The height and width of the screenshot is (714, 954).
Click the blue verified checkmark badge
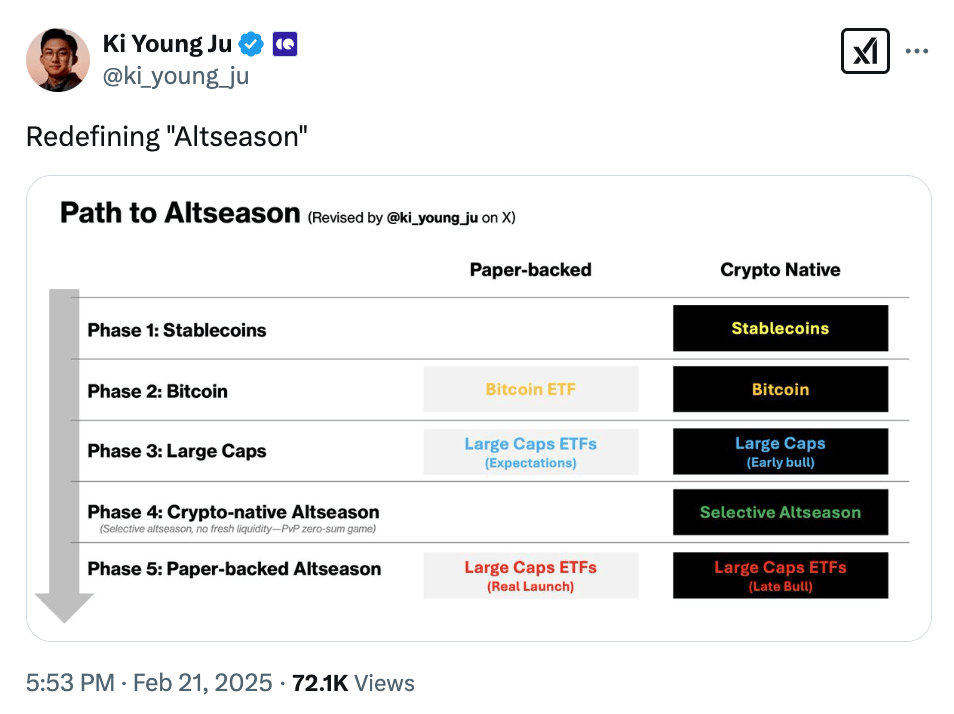[250, 43]
